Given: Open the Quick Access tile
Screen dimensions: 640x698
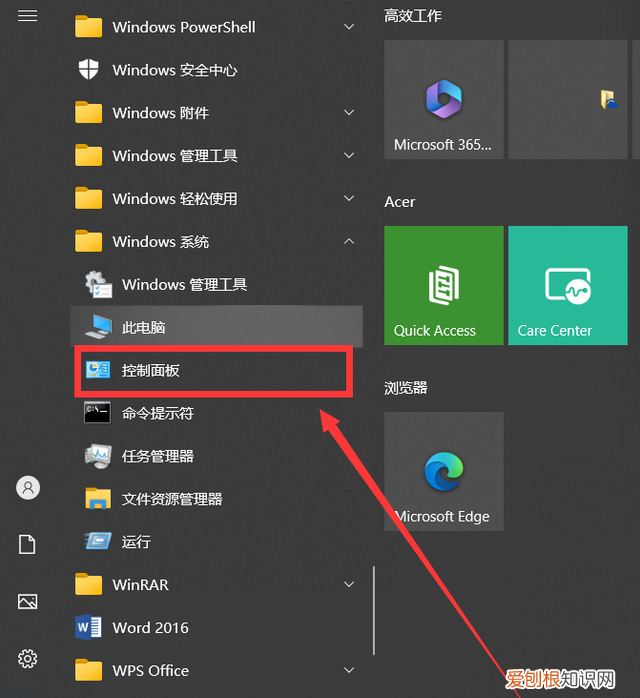Looking at the screenshot, I should click(x=444, y=285).
